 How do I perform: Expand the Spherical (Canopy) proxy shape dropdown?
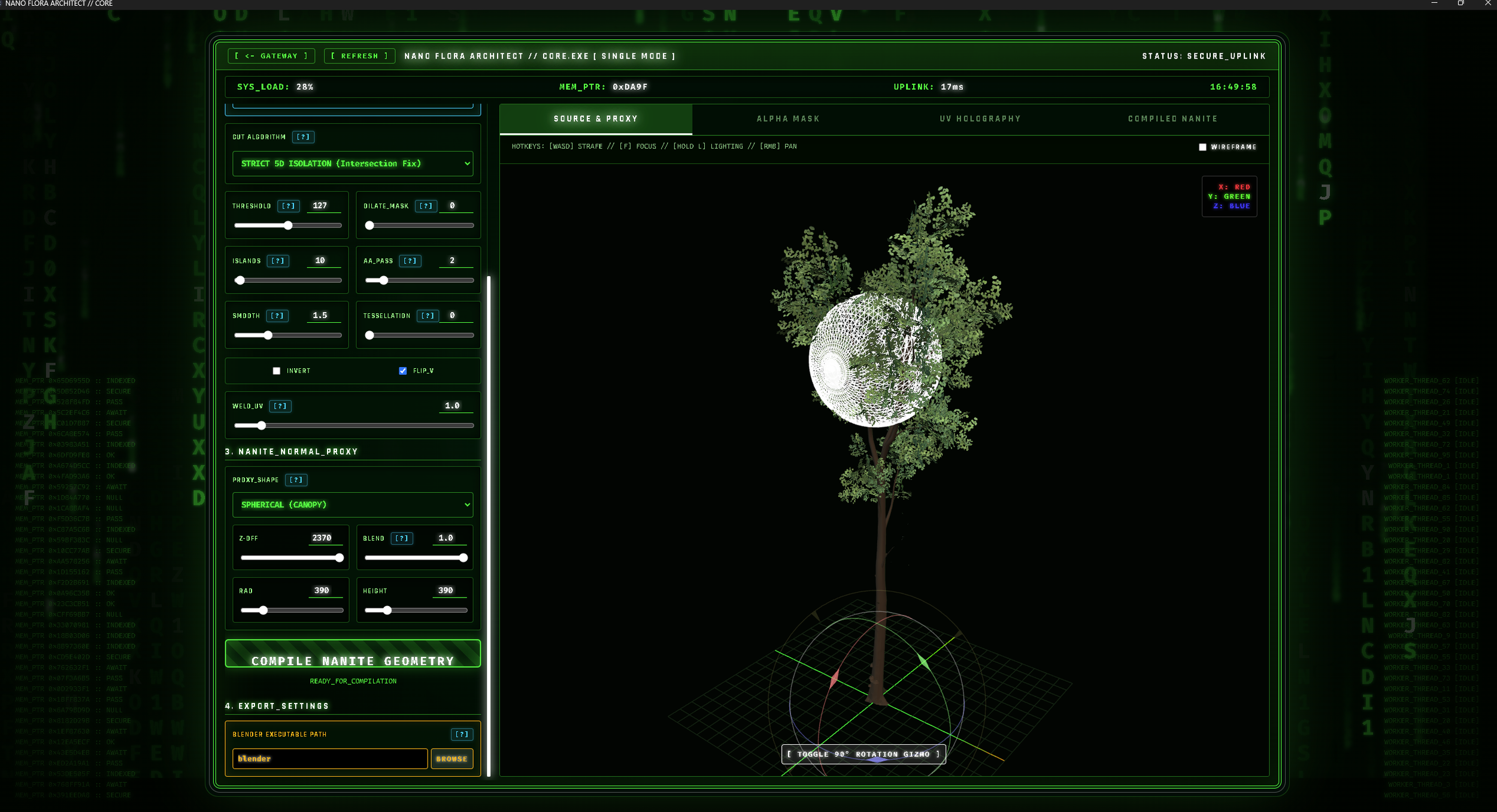tap(353, 505)
